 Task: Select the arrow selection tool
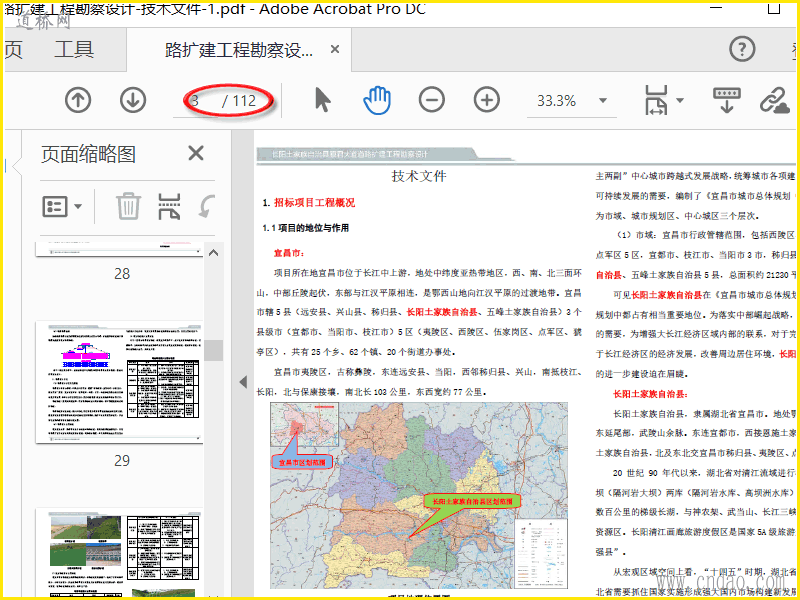[x=322, y=100]
